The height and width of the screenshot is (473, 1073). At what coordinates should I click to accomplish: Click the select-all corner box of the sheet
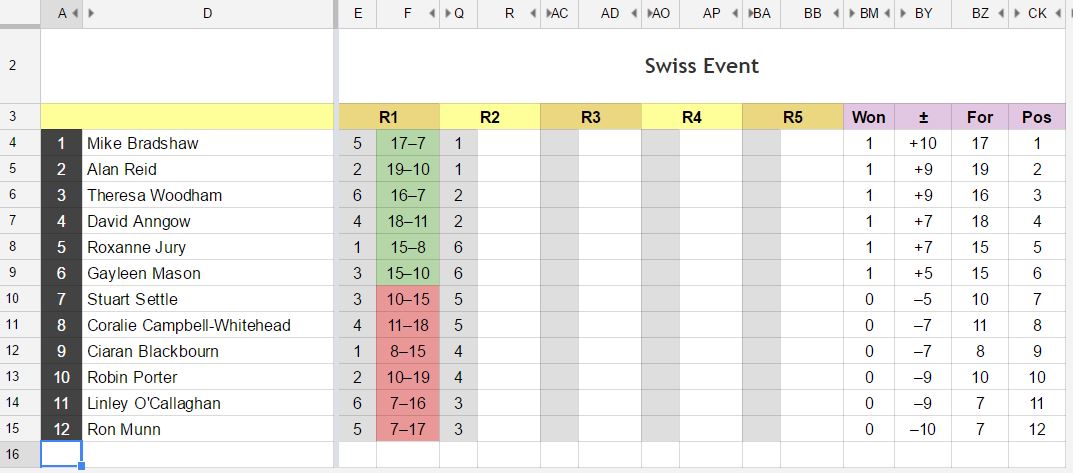point(20,13)
